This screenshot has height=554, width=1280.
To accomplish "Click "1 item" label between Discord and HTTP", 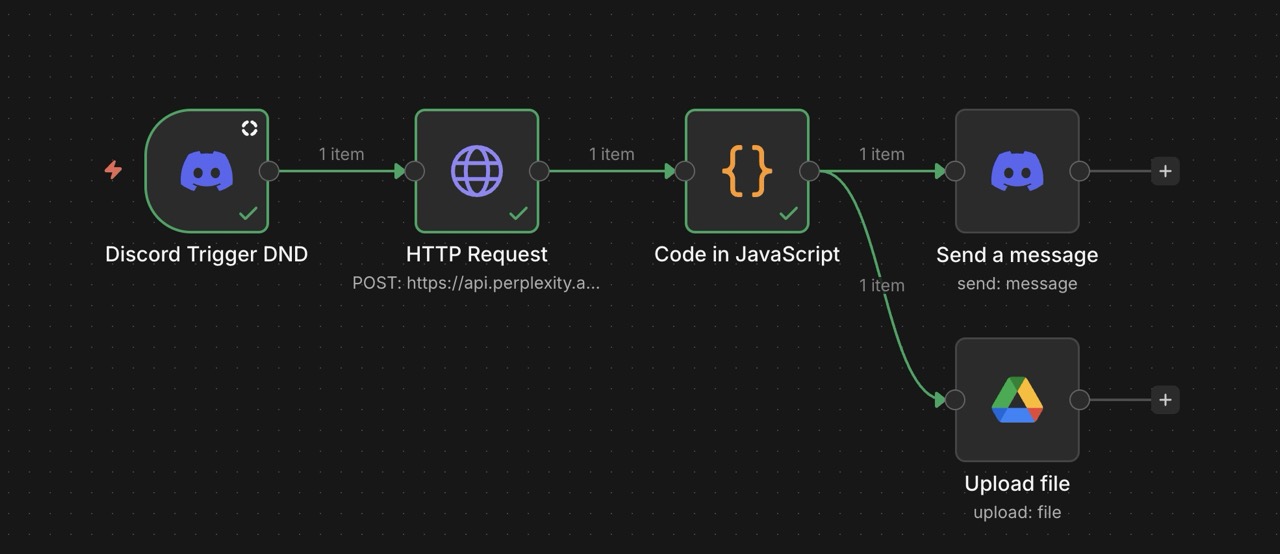I will 341,154.
